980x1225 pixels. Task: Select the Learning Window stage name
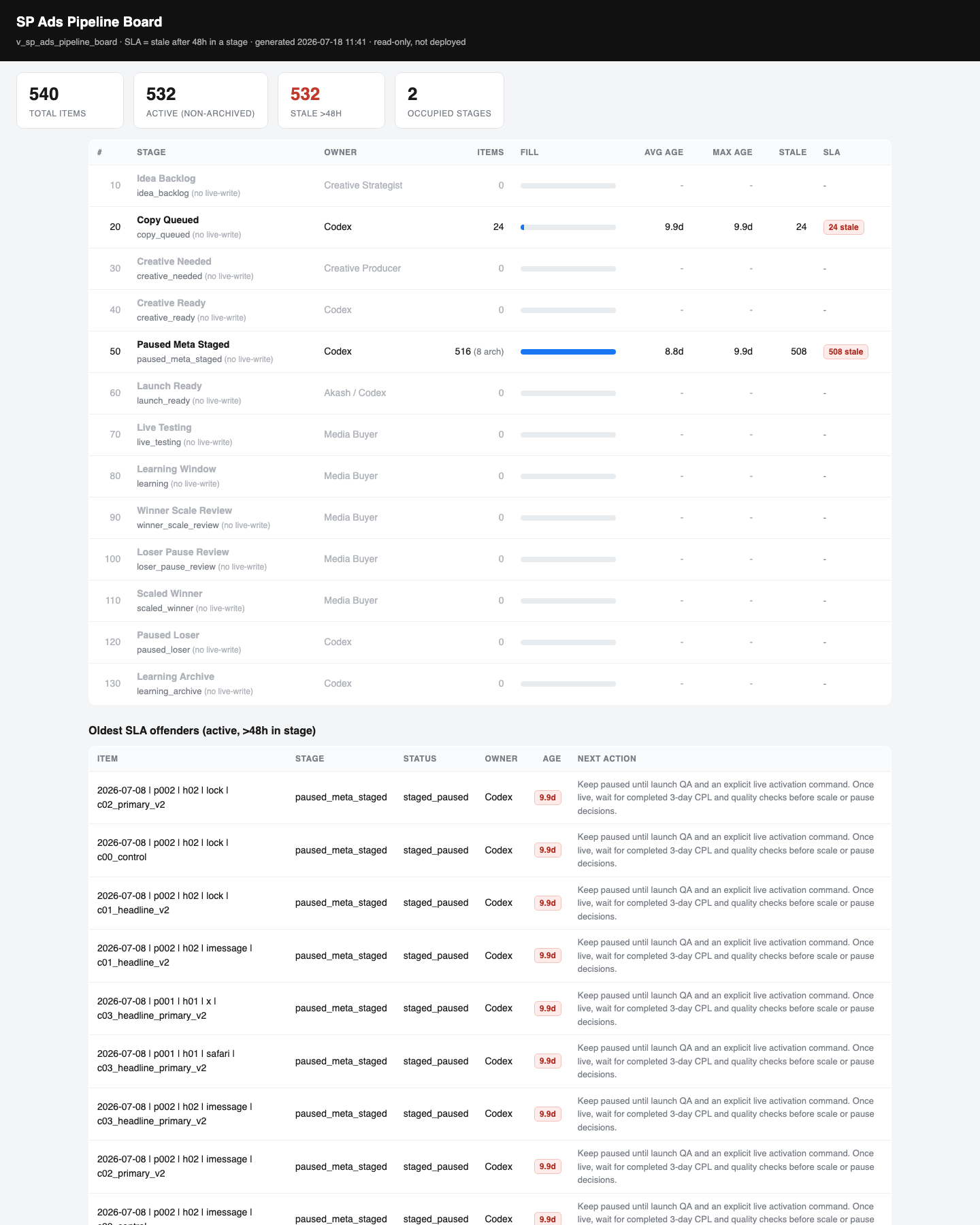(x=176, y=469)
